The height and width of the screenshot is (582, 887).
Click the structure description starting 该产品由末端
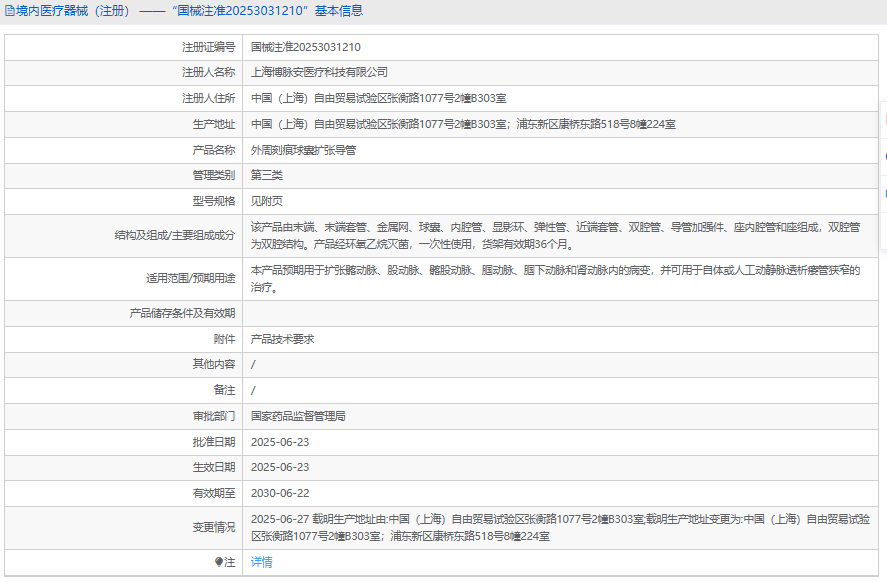556,236
